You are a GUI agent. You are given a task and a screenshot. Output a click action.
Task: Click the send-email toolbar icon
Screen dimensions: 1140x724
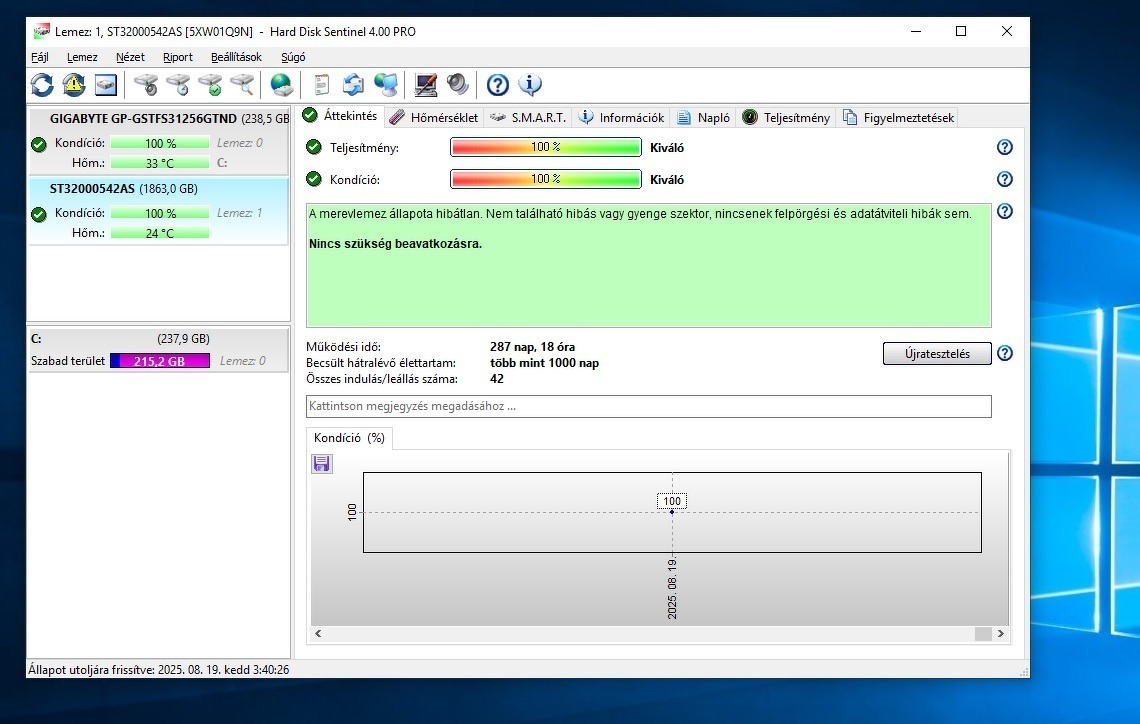(x=353, y=85)
